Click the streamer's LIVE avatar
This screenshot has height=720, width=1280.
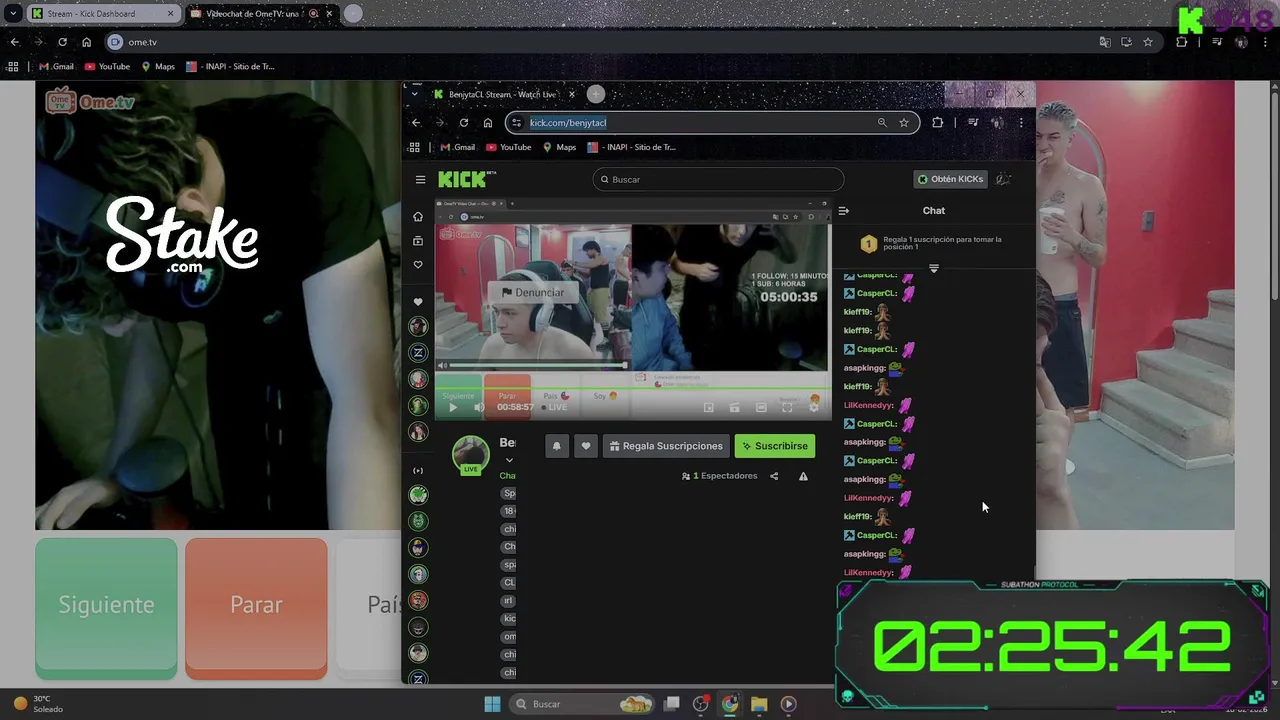(470, 455)
